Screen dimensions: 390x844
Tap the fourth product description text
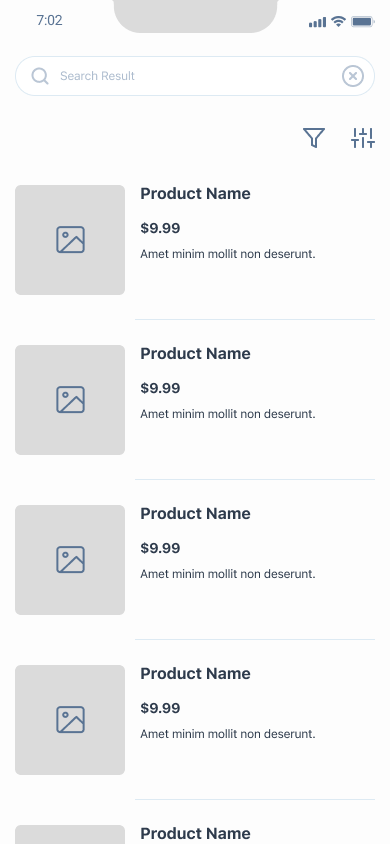(x=228, y=734)
